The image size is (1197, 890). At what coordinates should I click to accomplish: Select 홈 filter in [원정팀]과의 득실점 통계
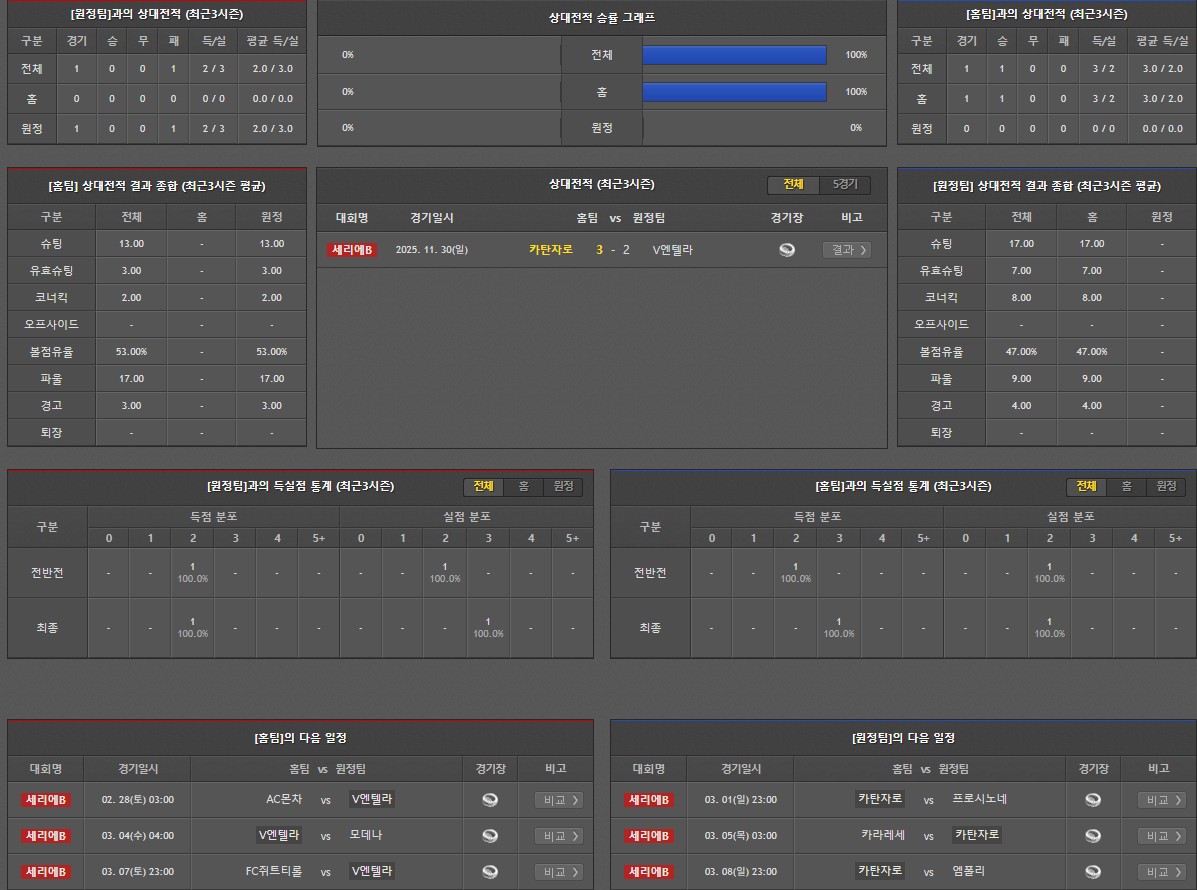(523, 487)
